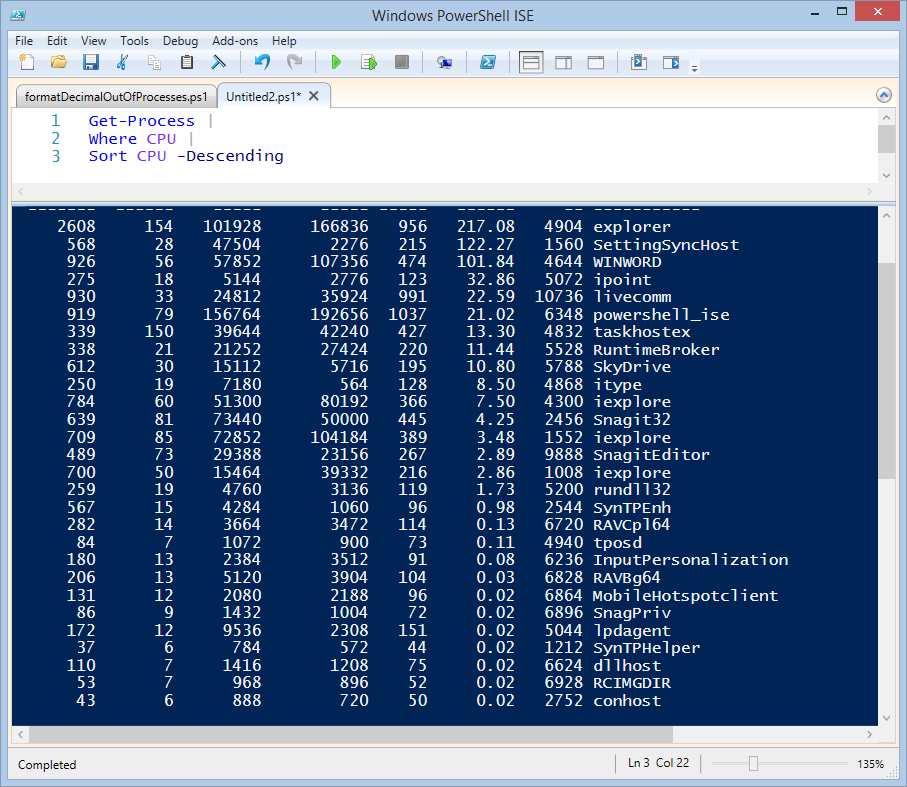Run the current script
Viewport: 907px width, 787px height.
337,62
